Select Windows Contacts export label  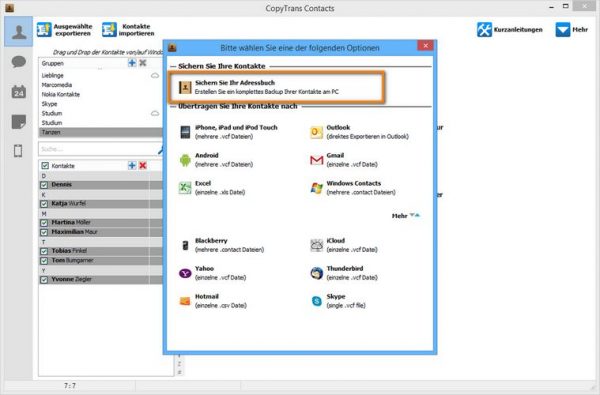[x=354, y=183]
